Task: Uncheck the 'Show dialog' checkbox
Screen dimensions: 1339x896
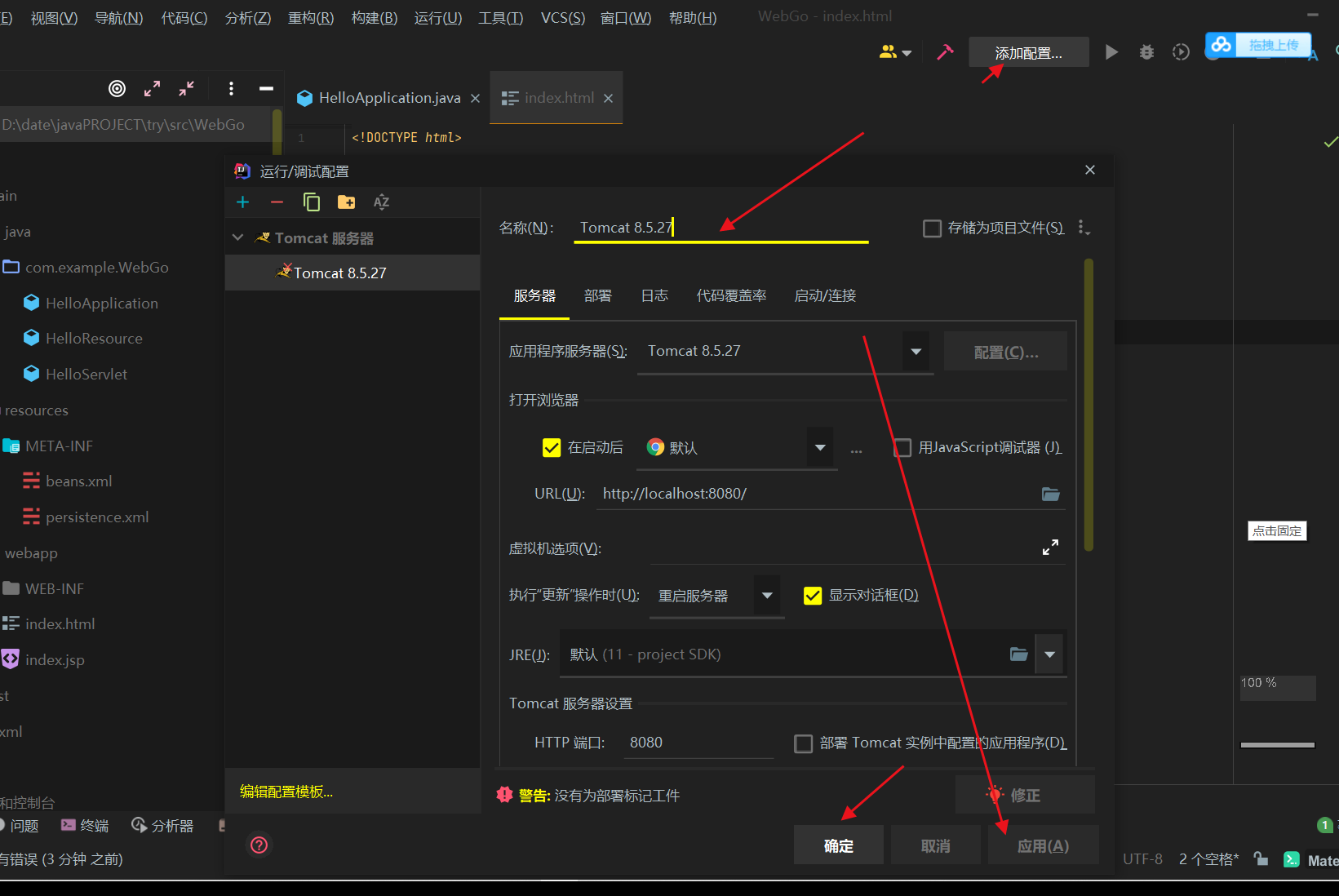Action: tap(813, 596)
